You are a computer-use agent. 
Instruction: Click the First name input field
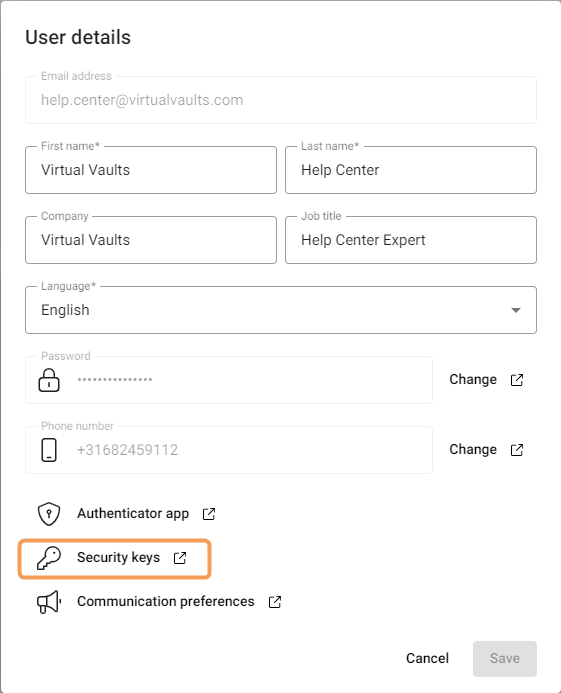151,170
